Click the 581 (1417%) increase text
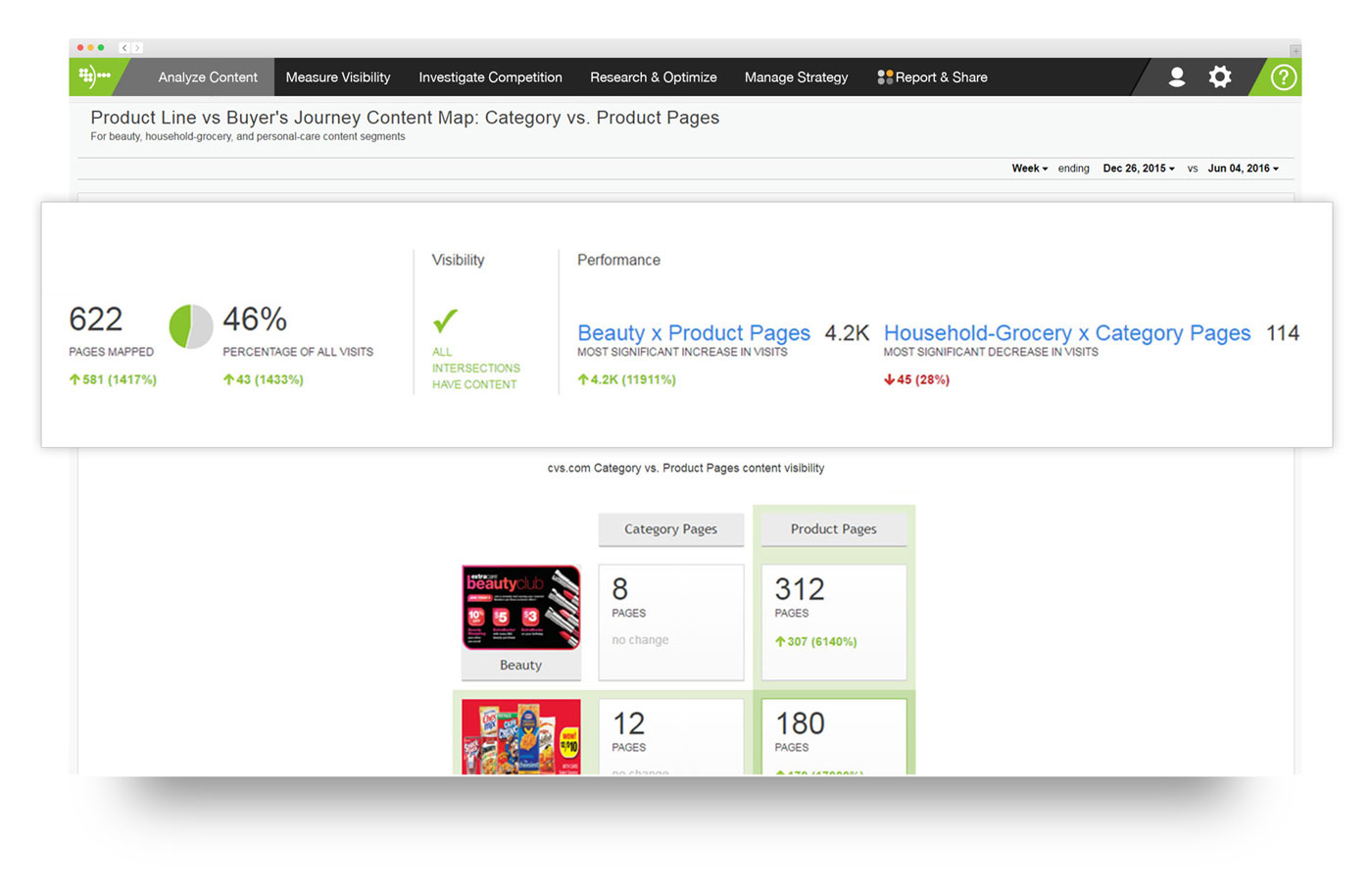The height and width of the screenshot is (895, 1372). pyautogui.click(x=113, y=379)
